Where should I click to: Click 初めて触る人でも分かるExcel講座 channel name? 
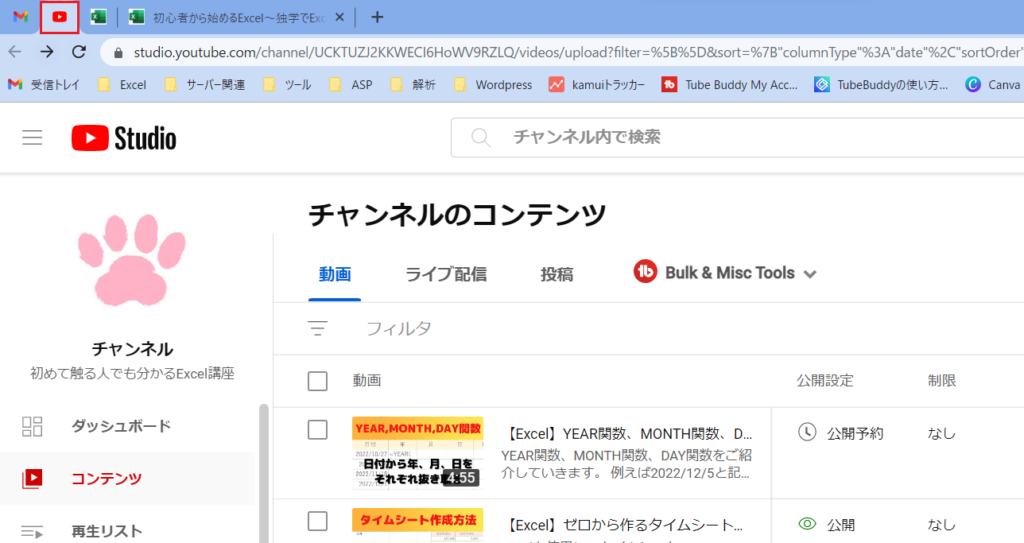(x=132, y=374)
